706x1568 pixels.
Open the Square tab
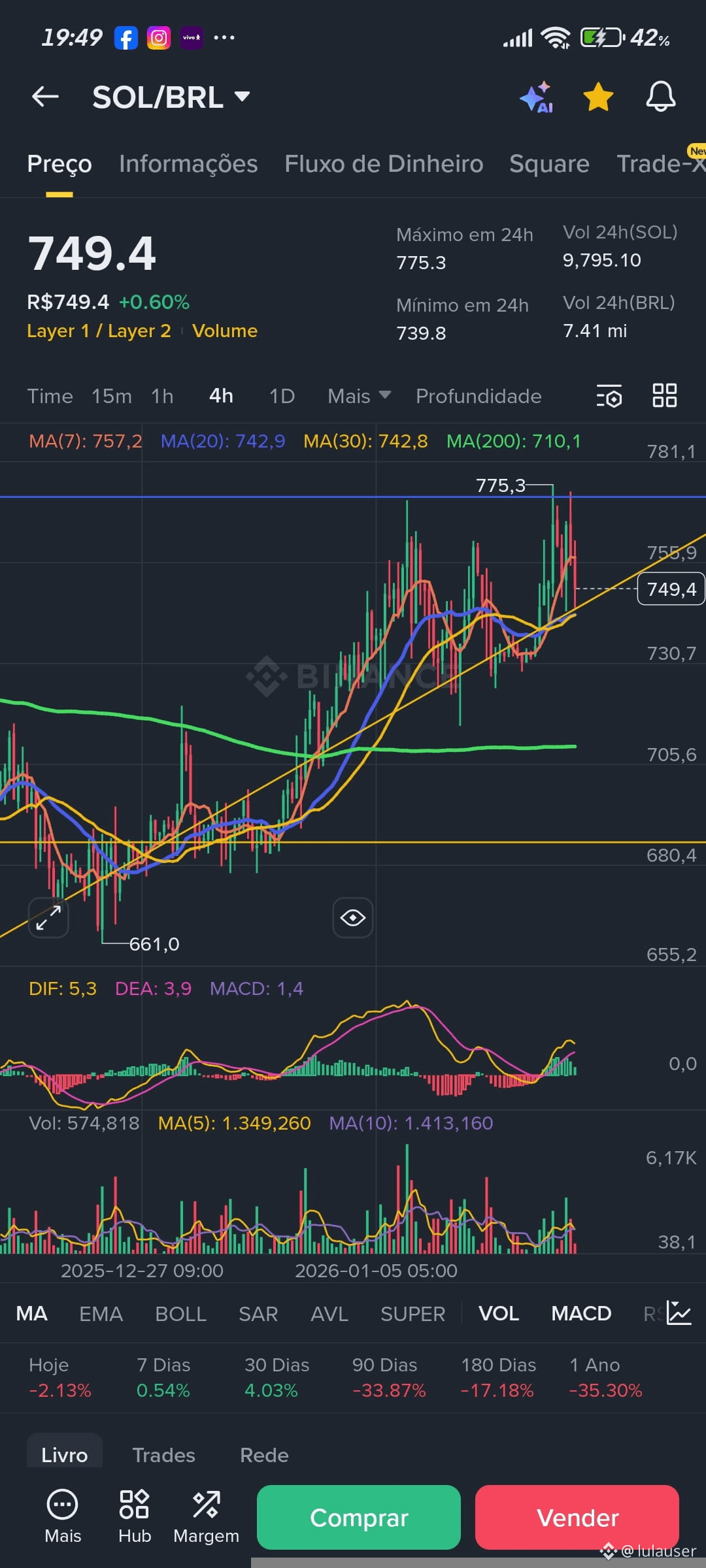click(x=549, y=164)
